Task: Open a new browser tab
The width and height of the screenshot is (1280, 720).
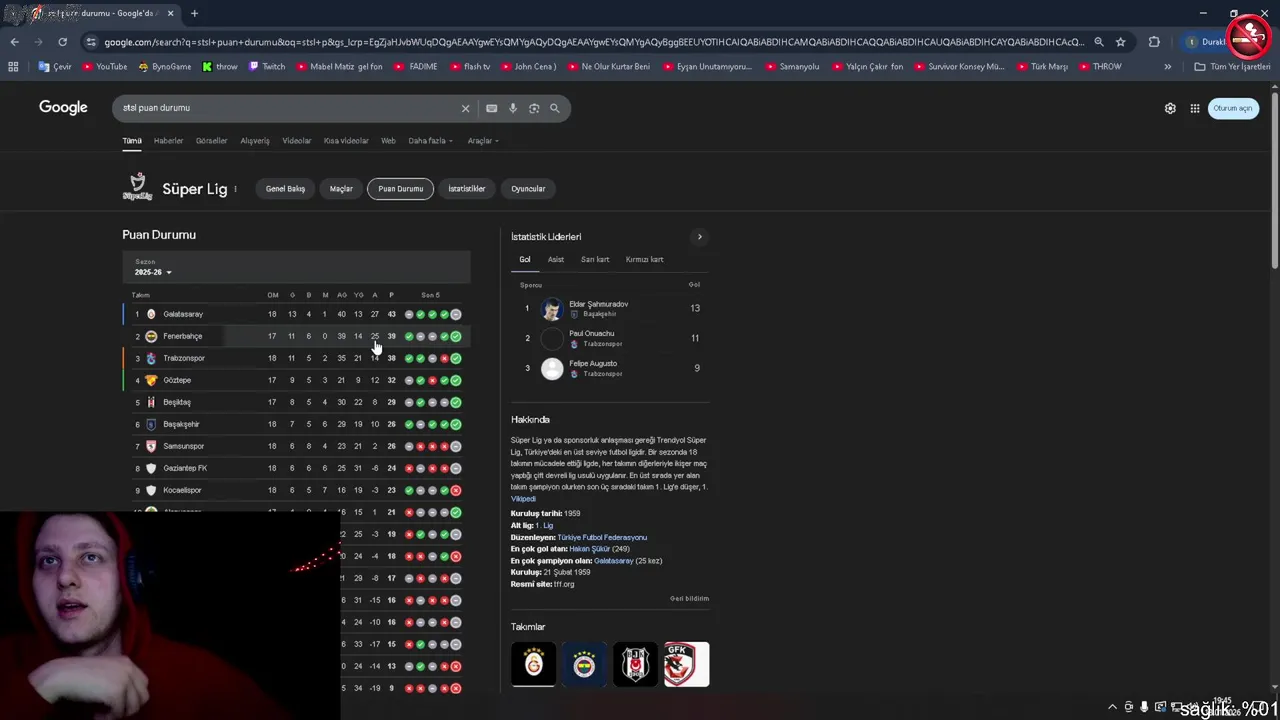Action: click(194, 13)
